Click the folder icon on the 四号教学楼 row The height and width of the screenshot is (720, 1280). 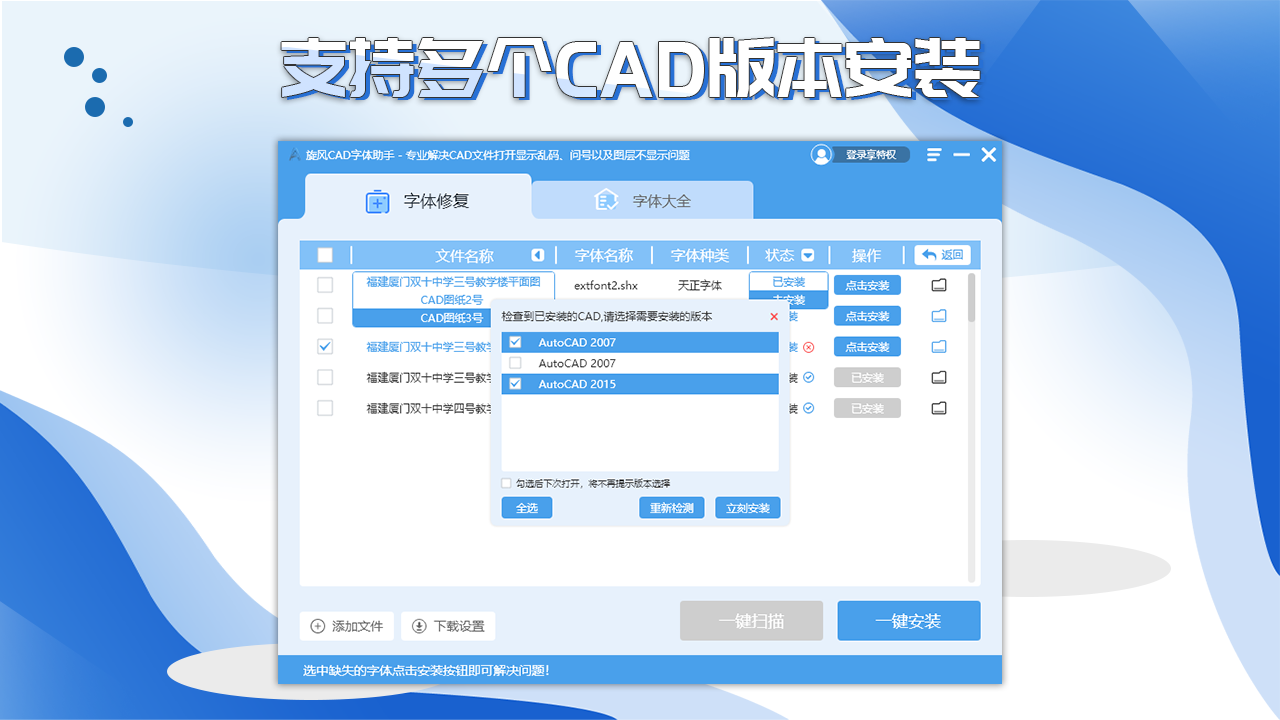[x=936, y=408]
